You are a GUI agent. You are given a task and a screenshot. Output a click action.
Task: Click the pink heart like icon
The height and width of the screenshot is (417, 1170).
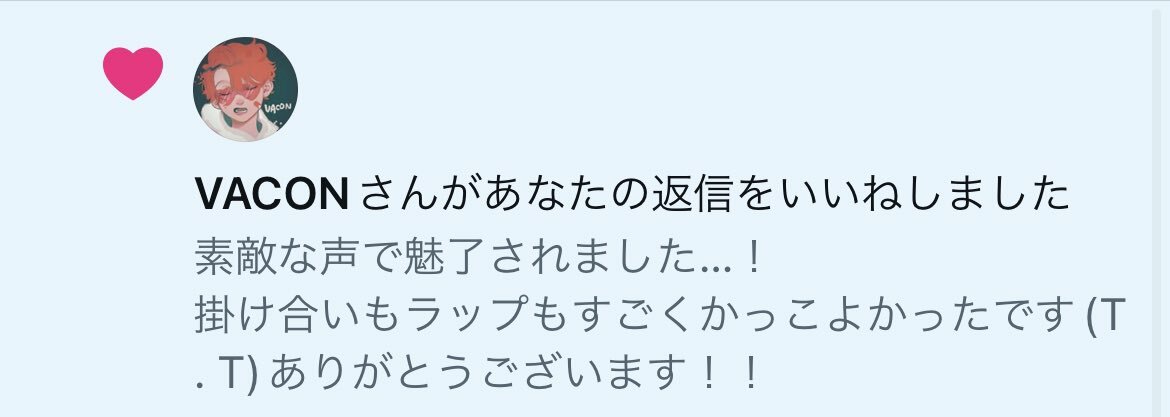(x=133, y=73)
